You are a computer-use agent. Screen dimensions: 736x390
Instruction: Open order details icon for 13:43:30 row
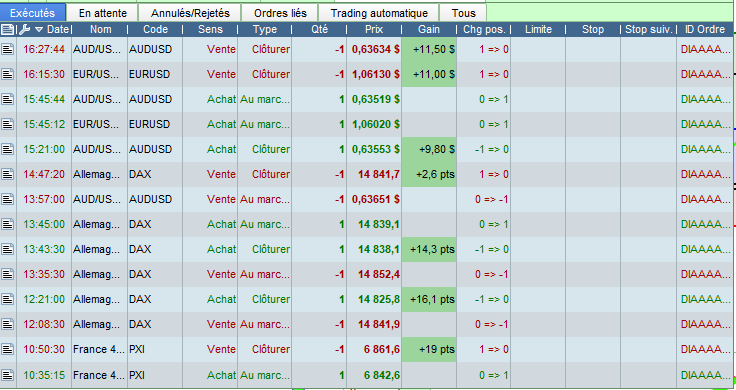tap(8, 249)
